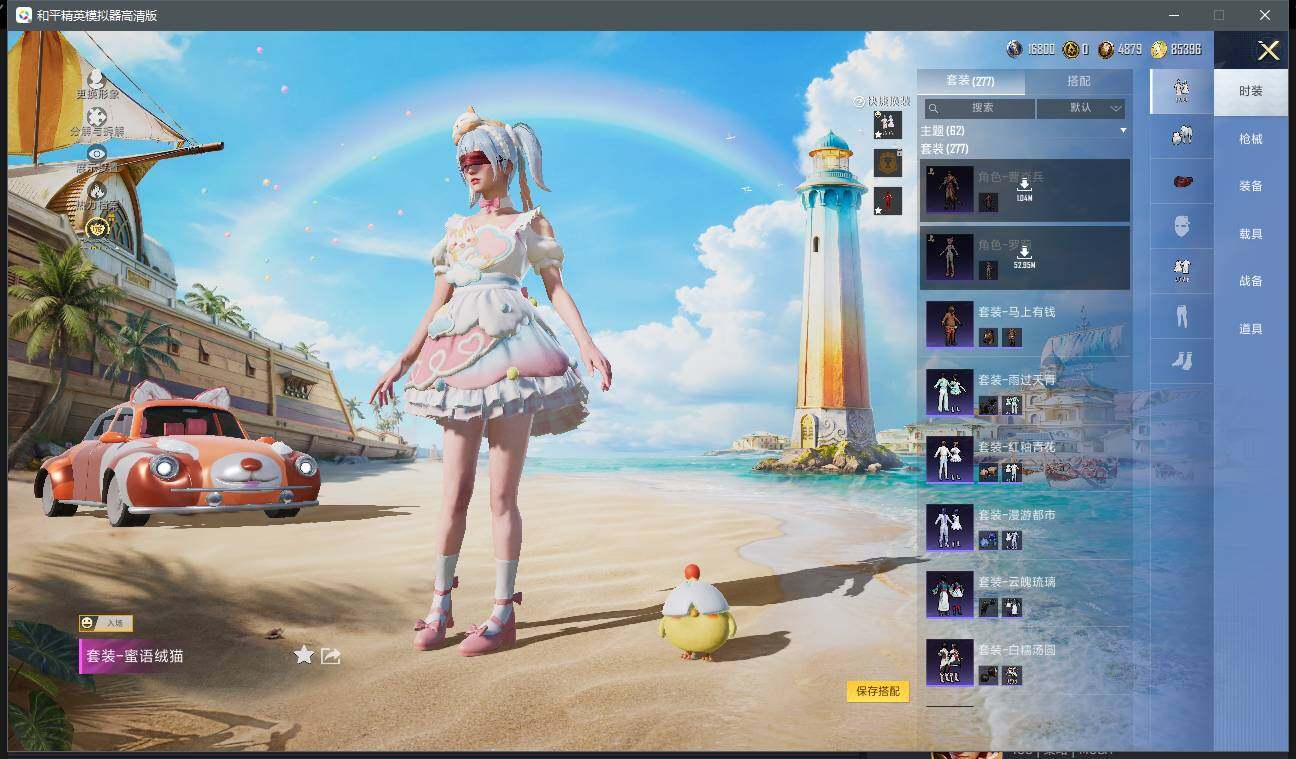Toggle the eye display visibility icon
The image size is (1296, 759).
pos(96,153)
